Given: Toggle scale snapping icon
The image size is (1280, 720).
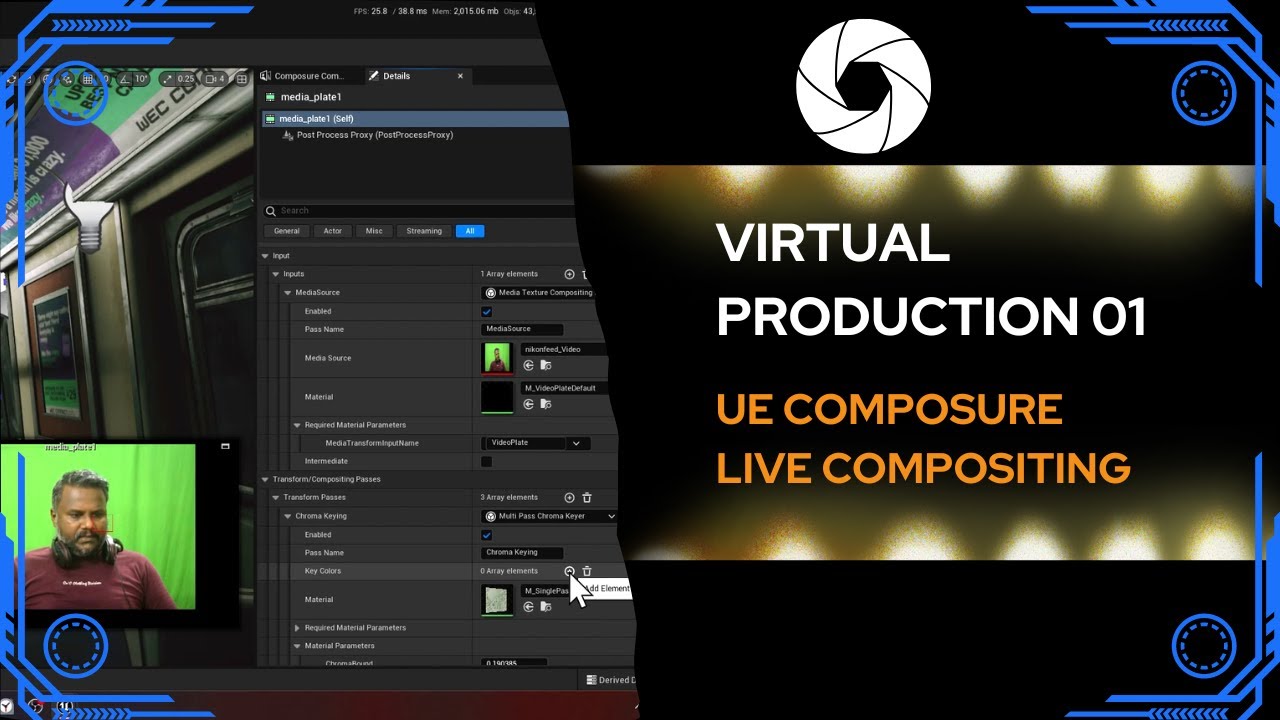Looking at the screenshot, I should point(168,79).
